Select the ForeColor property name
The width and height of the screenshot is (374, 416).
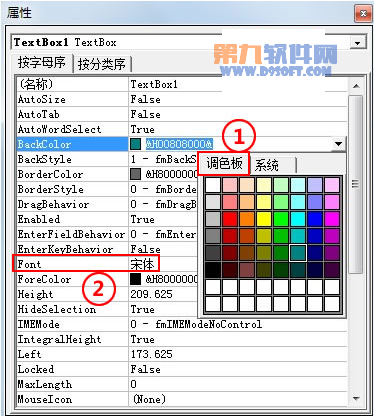[44, 279]
